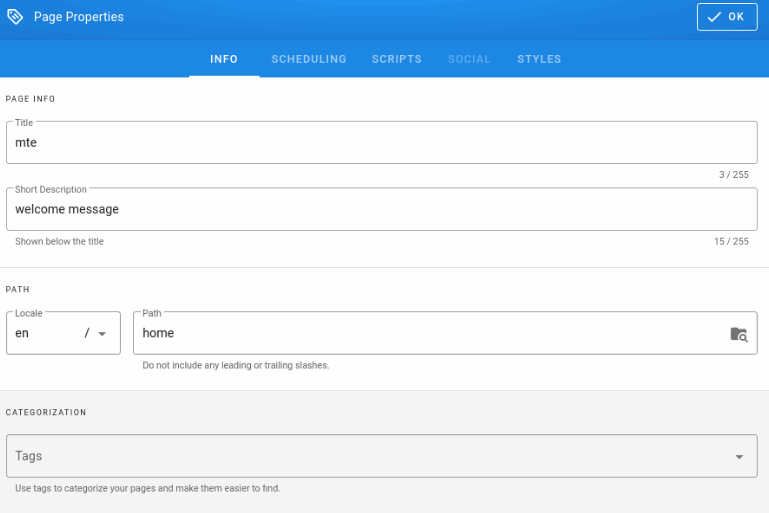Go to the Styles tab
The image size is (769, 513).
[539, 59]
